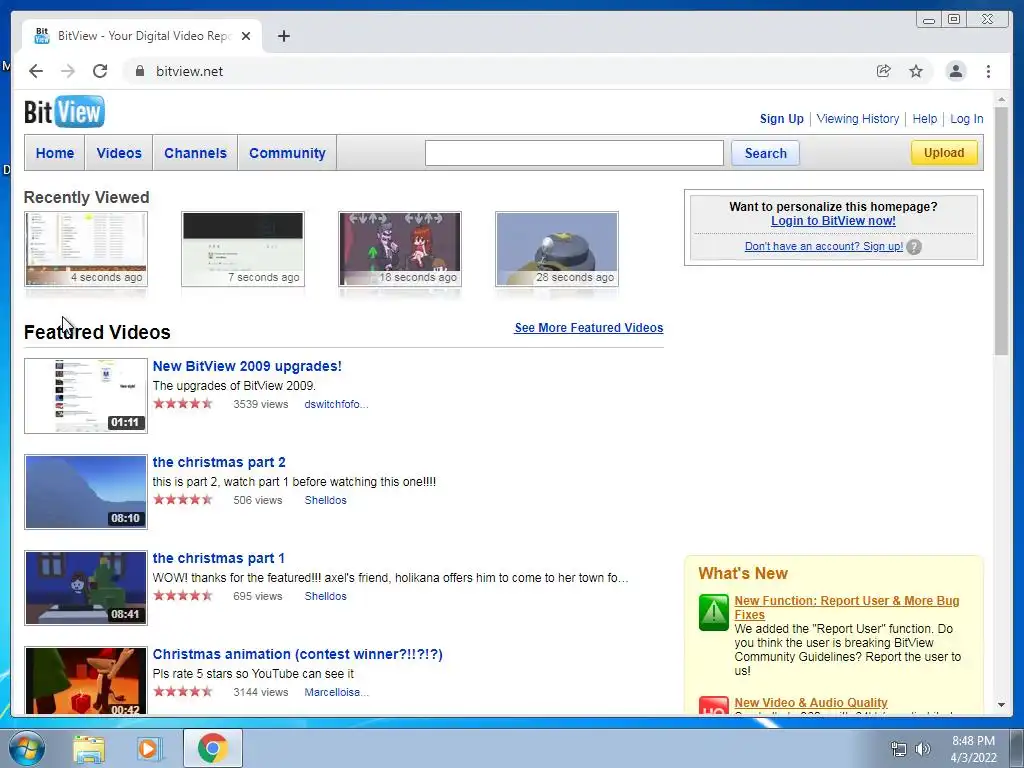Open the Chrome three-dot menu
Screen dimensions: 1024x768
coord(989,71)
